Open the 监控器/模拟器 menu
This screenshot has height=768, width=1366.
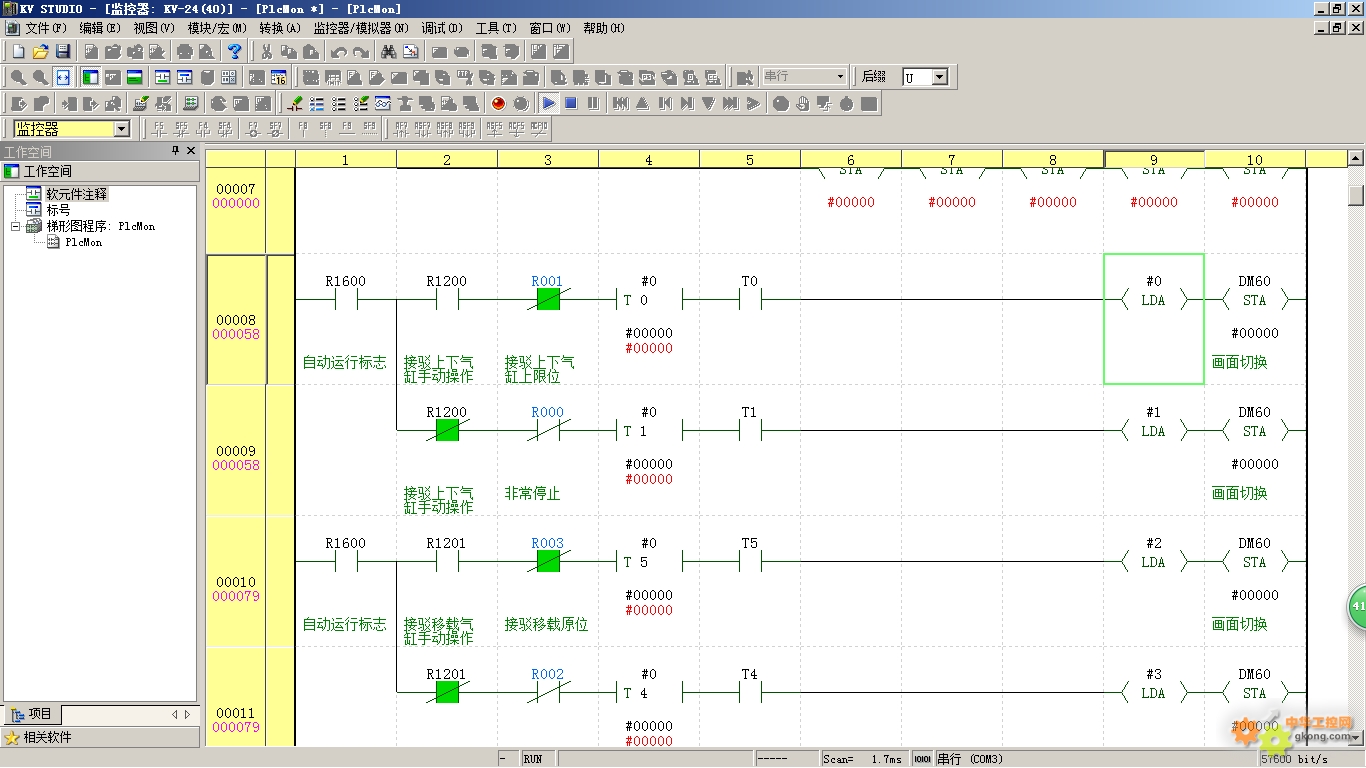click(360, 28)
